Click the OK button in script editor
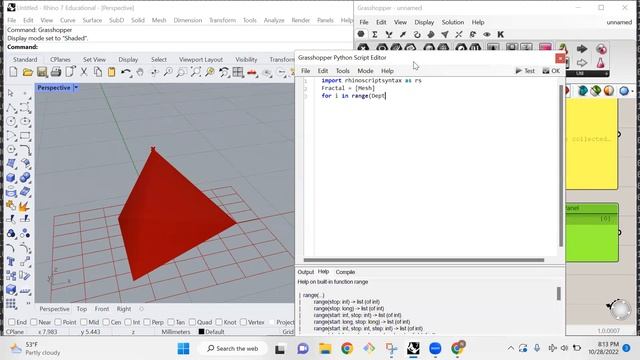The height and width of the screenshot is (360, 640). (551, 71)
